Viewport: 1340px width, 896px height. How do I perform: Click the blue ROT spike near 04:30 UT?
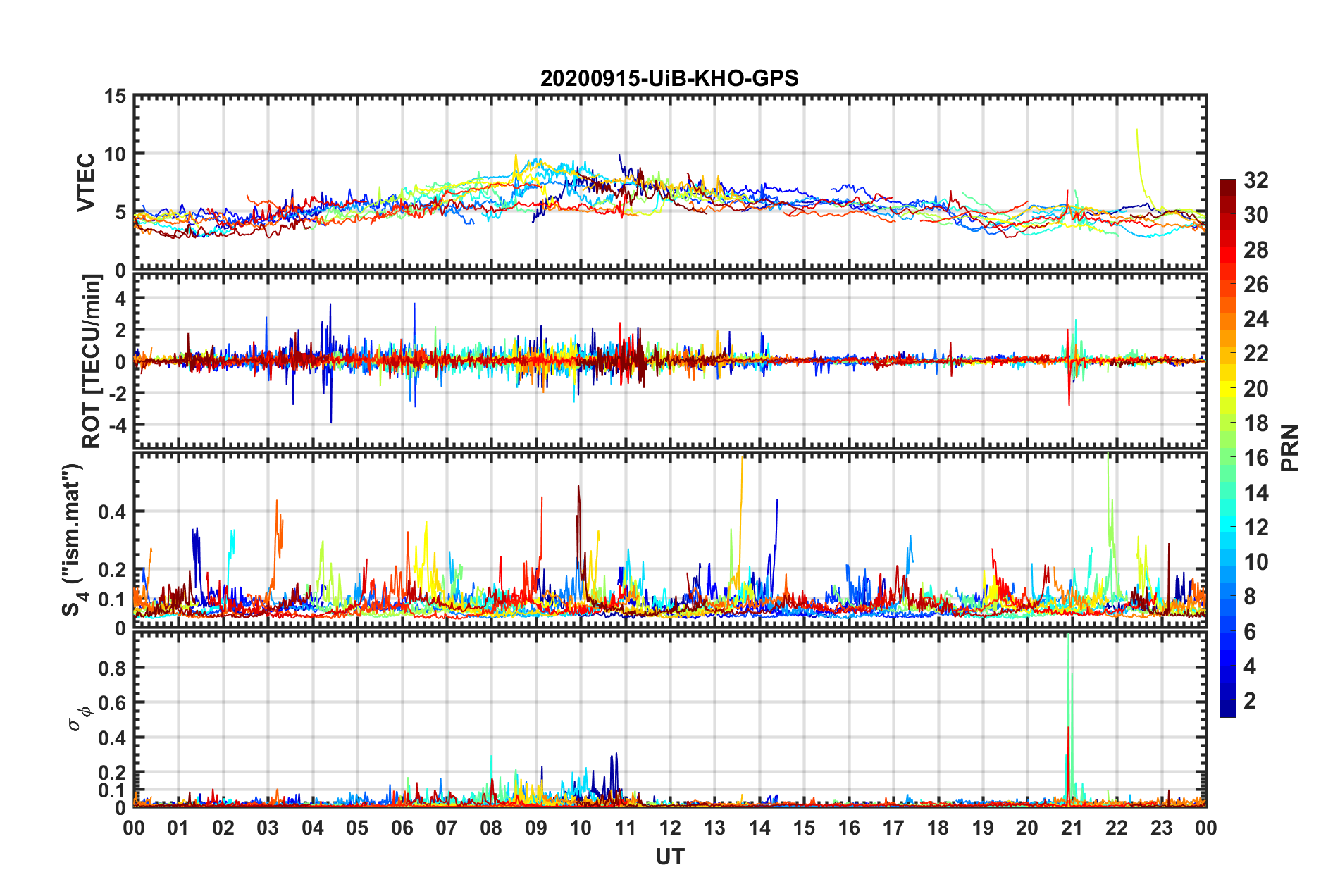pyautogui.click(x=330, y=363)
